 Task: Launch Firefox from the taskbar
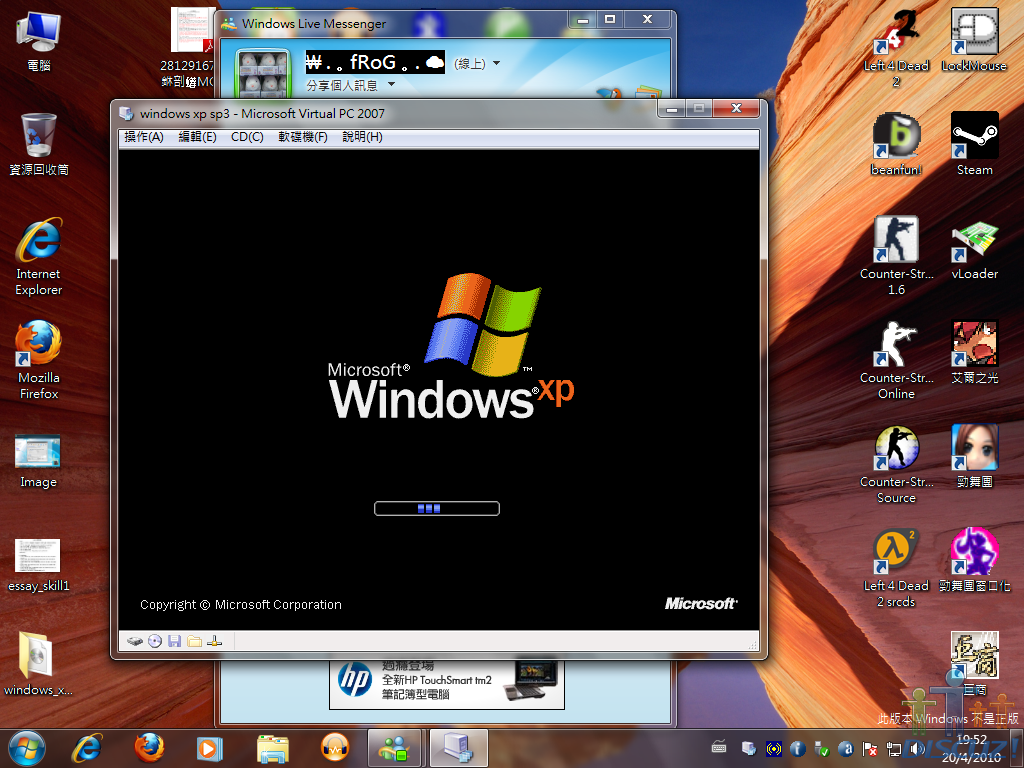150,748
